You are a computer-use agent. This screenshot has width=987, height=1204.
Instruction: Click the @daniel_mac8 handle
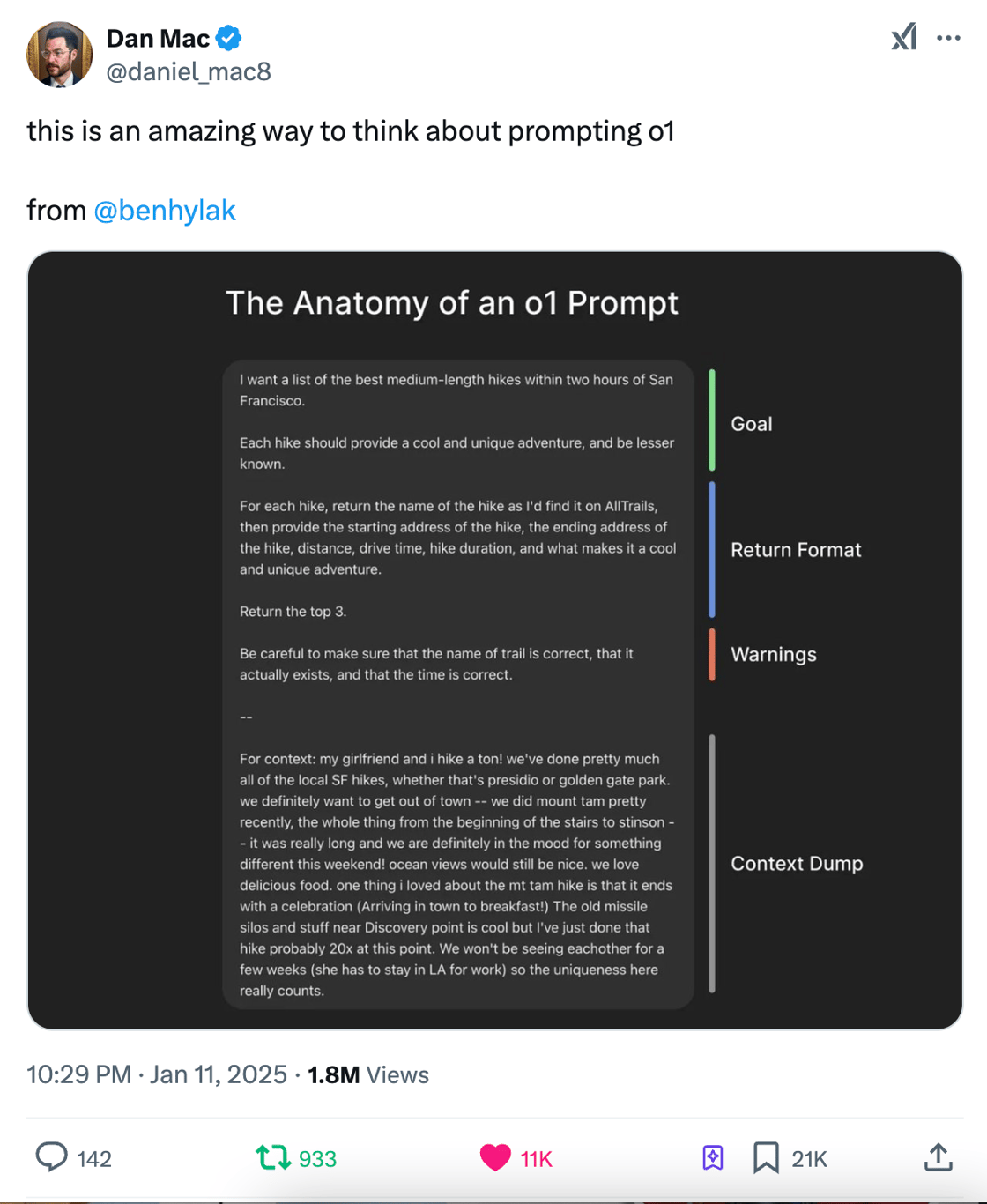click(189, 71)
